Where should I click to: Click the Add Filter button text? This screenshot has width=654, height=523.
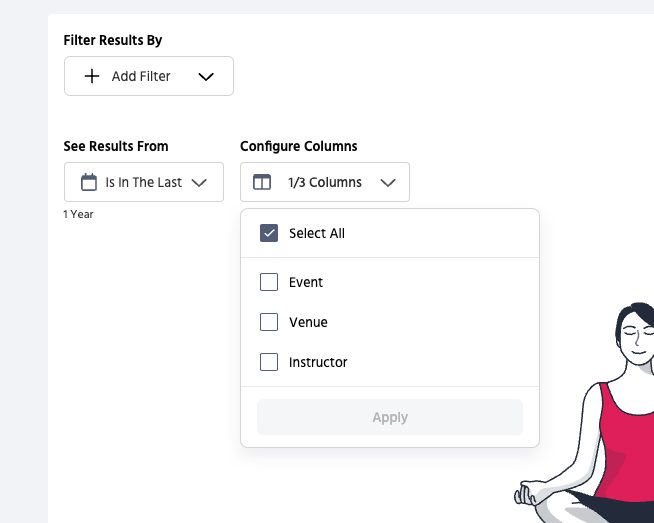(141, 76)
